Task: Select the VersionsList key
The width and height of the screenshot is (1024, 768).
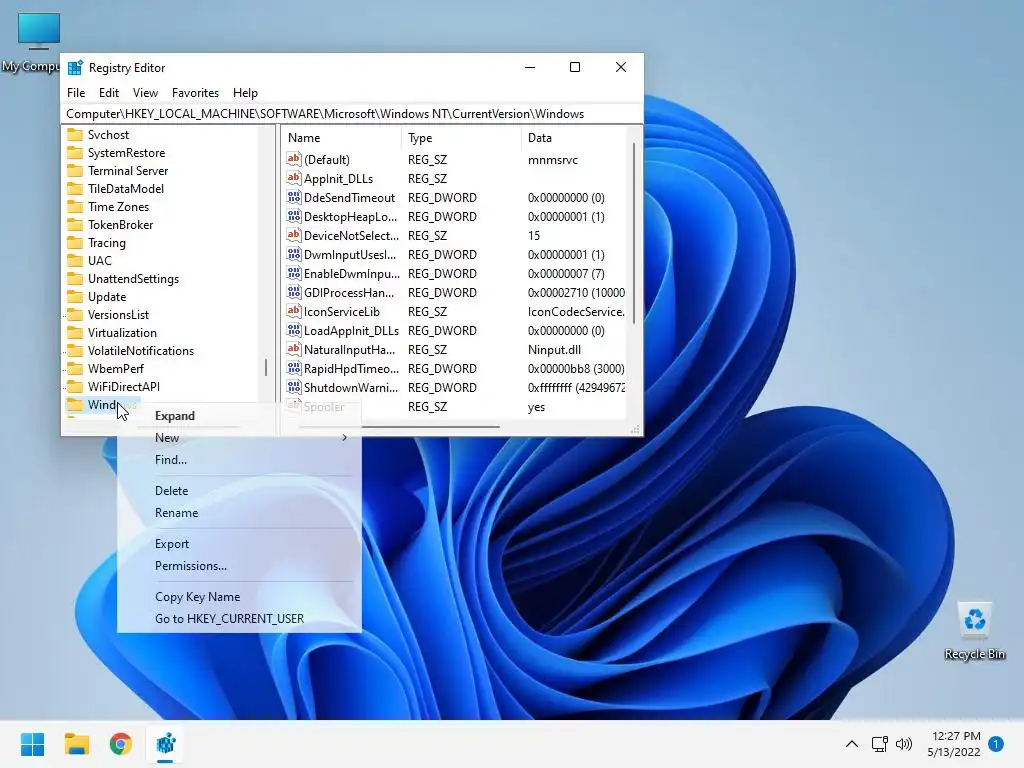Action: click(118, 315)
